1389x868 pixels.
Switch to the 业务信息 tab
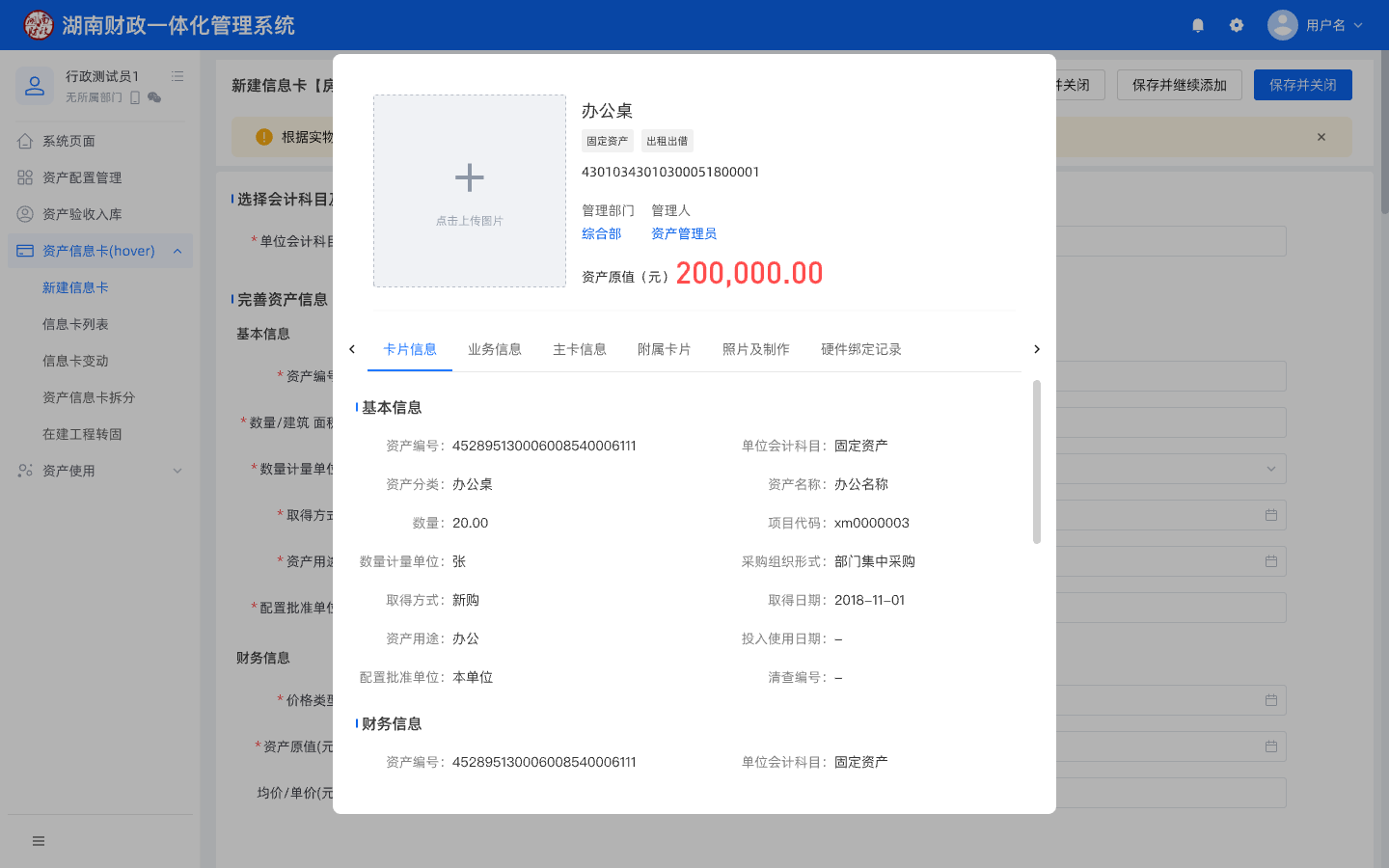(495, 349)
